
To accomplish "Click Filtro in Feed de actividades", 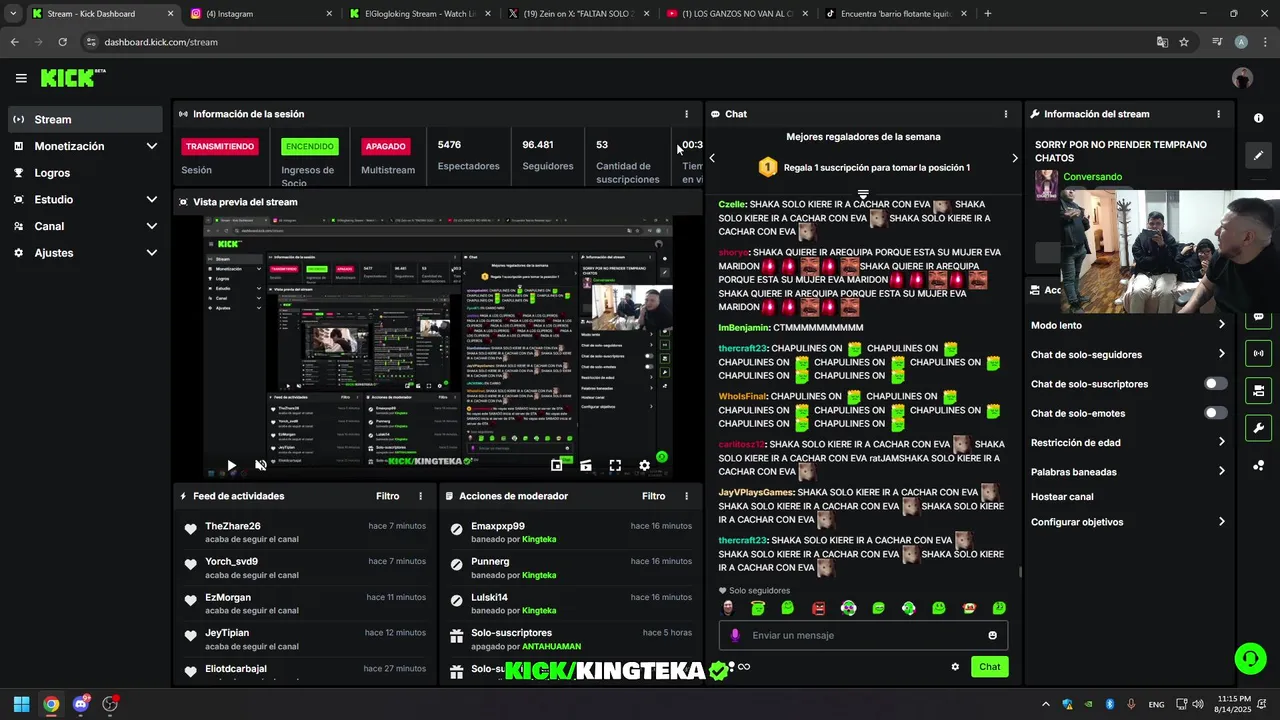I will (x=387, y=496).
